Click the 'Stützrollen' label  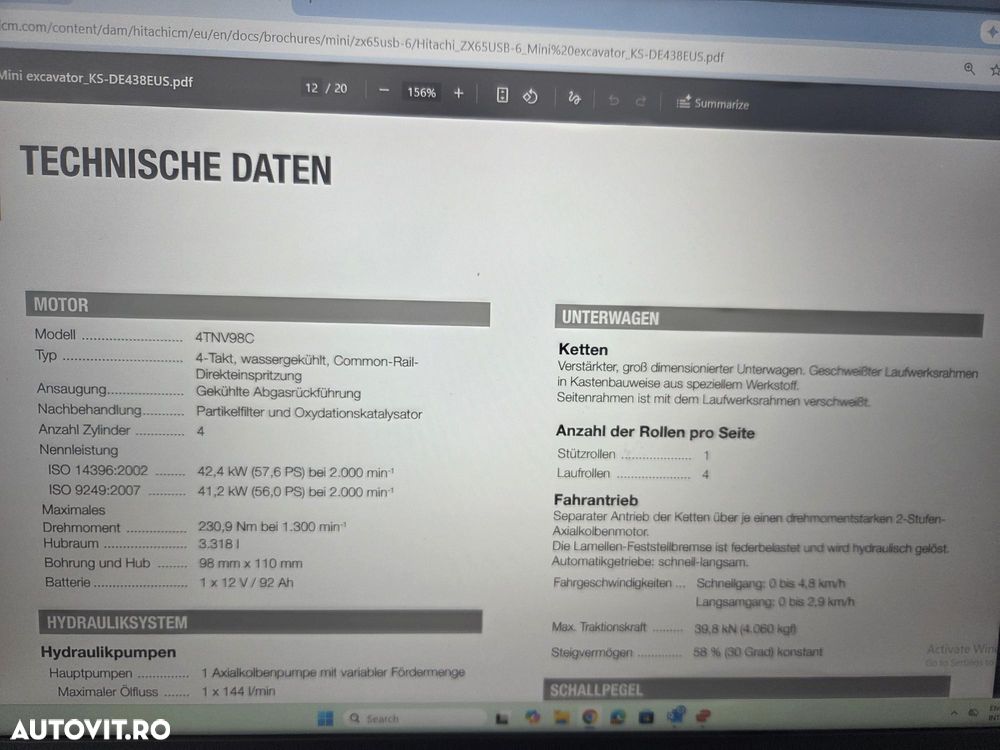pos(586,453)
